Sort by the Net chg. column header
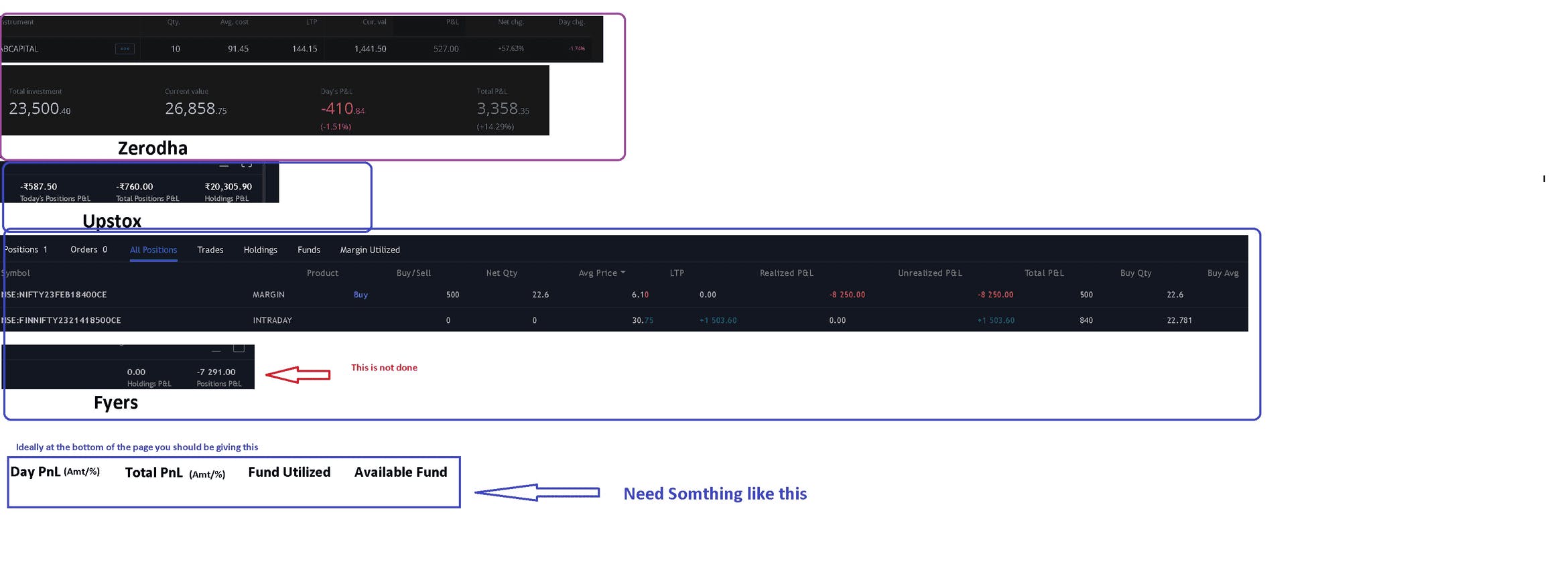Viewport: 1568px width, 570px height. coord(511,22)
